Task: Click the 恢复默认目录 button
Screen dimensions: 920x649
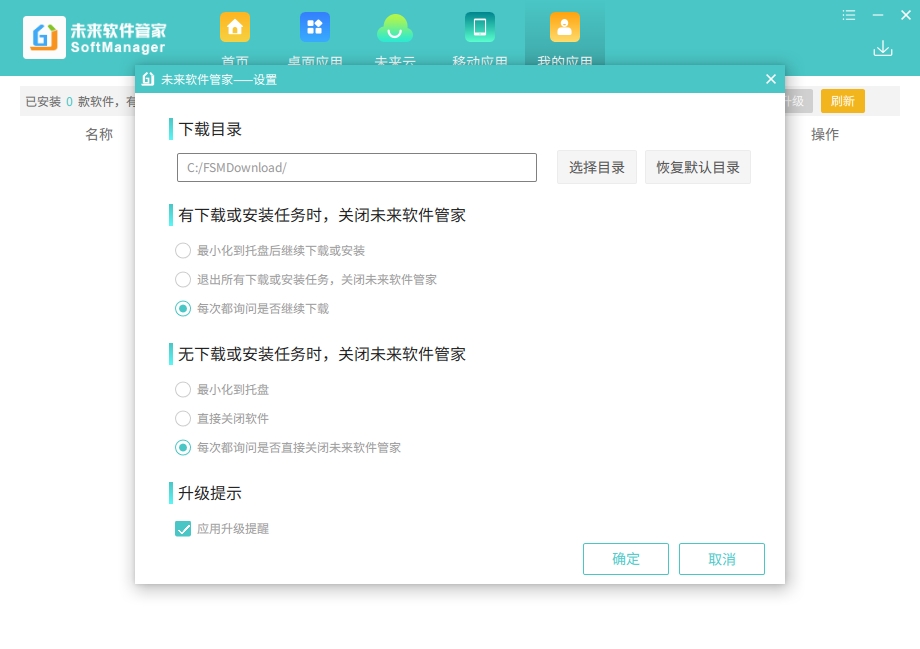Action: [x=698, y=168]
